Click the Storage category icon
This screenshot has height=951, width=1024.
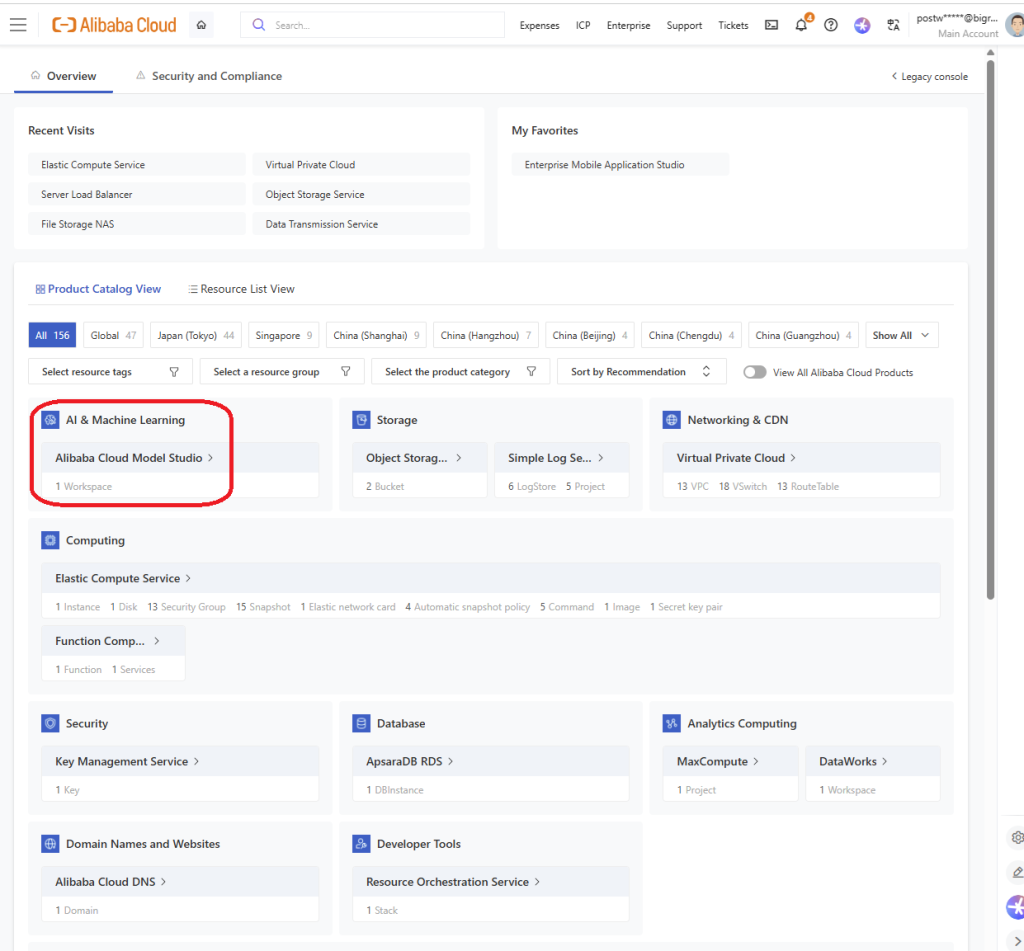coord(361,420)
